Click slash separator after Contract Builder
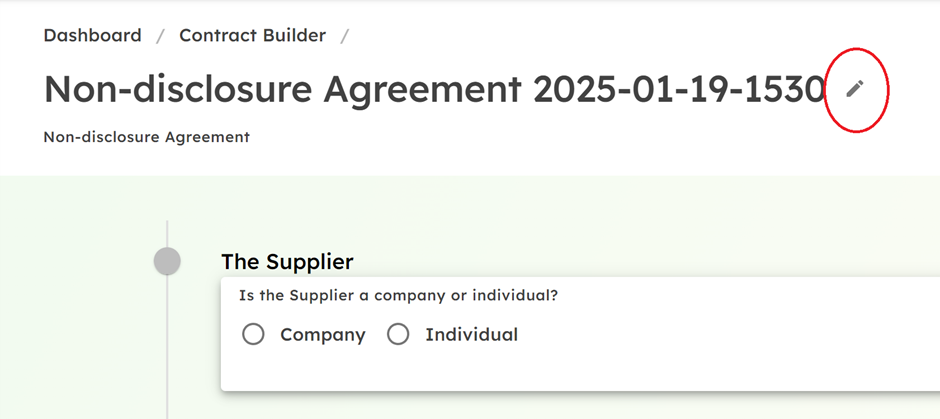The height and width of the screenshot is (419, 940). point(344,36)
